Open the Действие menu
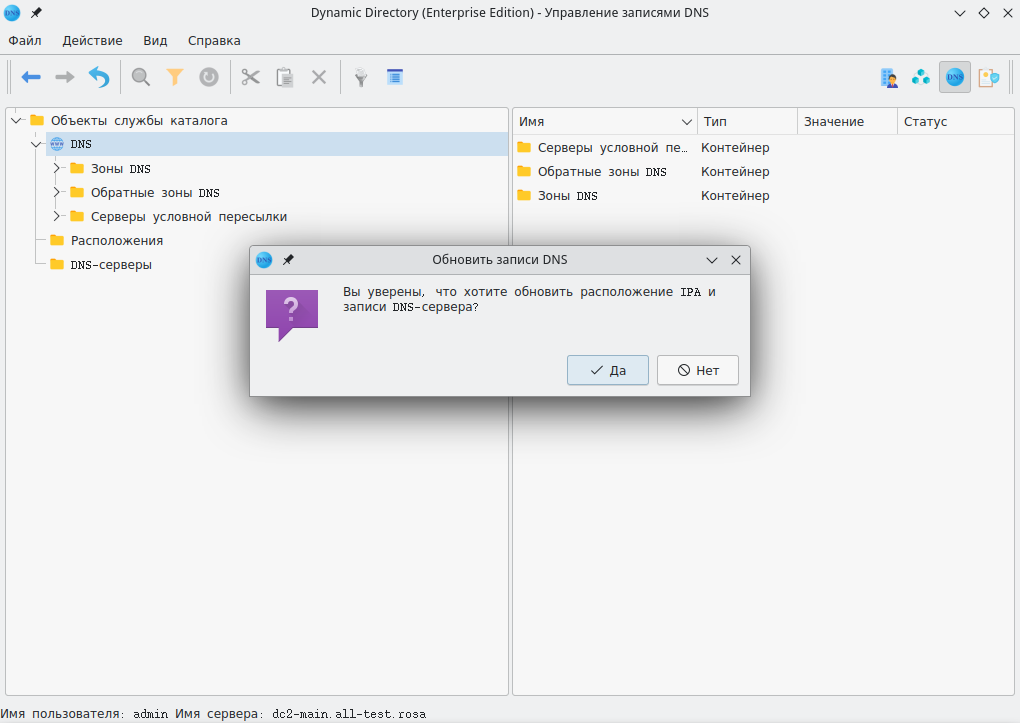This screenshot has height=723, width=1020. coord(92,41)
